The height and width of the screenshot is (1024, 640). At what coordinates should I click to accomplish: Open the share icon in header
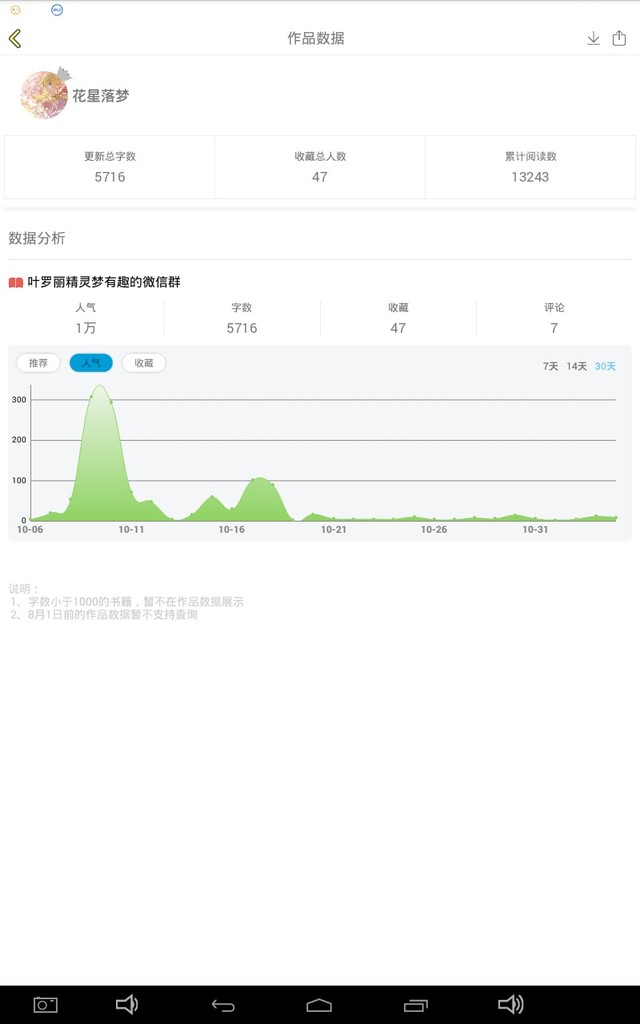(619, 38)
